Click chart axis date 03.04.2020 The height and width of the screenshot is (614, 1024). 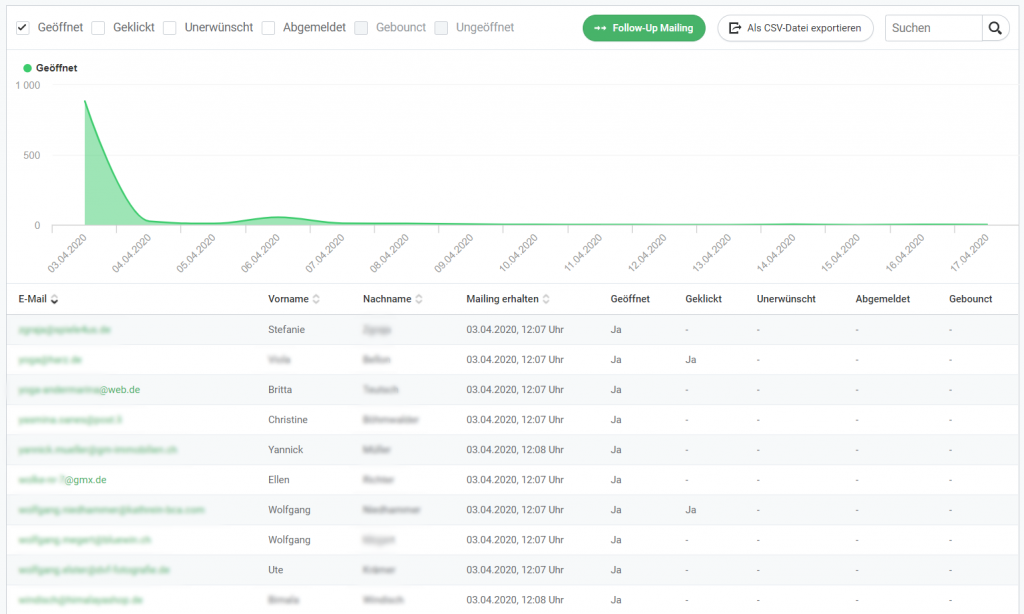67,253
